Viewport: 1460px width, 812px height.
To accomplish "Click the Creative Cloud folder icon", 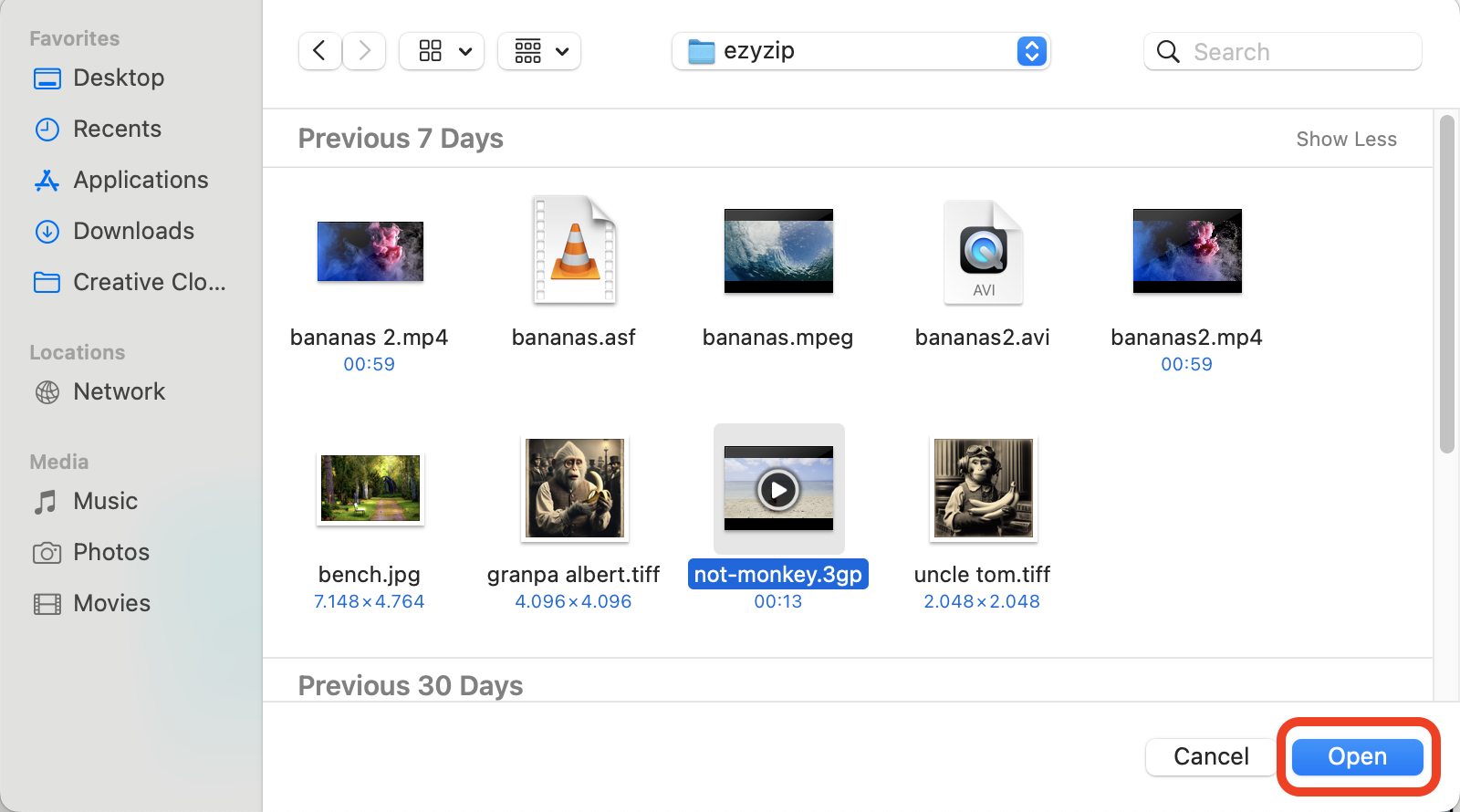I will point(47,283).
